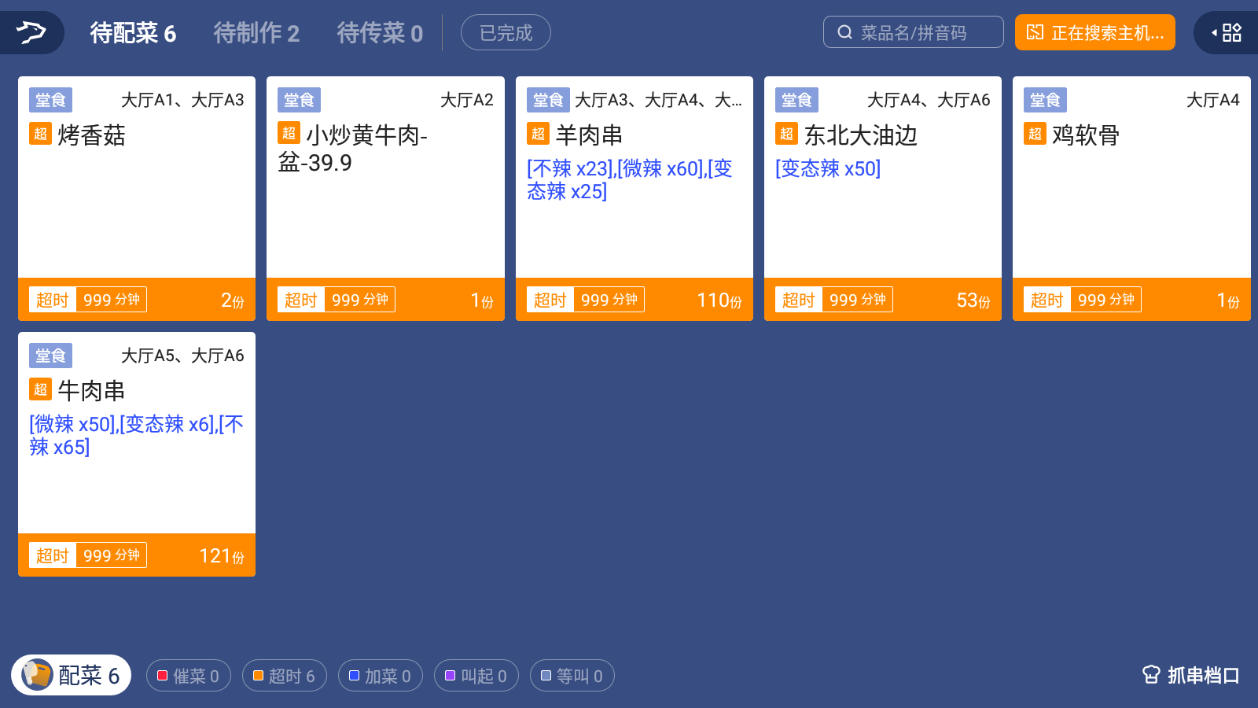Image resolution: width=1258 pixels, height=708 pixels.
Task: Click the back arrow logo icon
Action: (31, 32)
